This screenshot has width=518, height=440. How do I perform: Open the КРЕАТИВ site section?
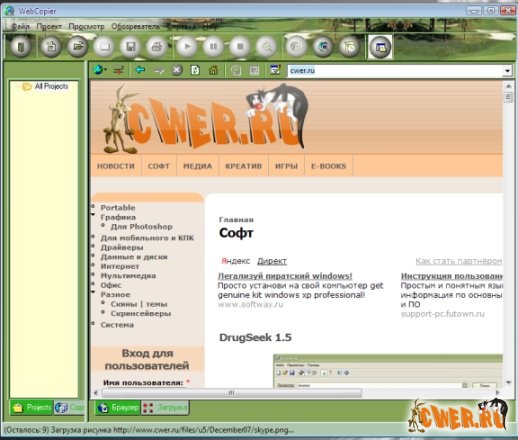tap(244, 166)
